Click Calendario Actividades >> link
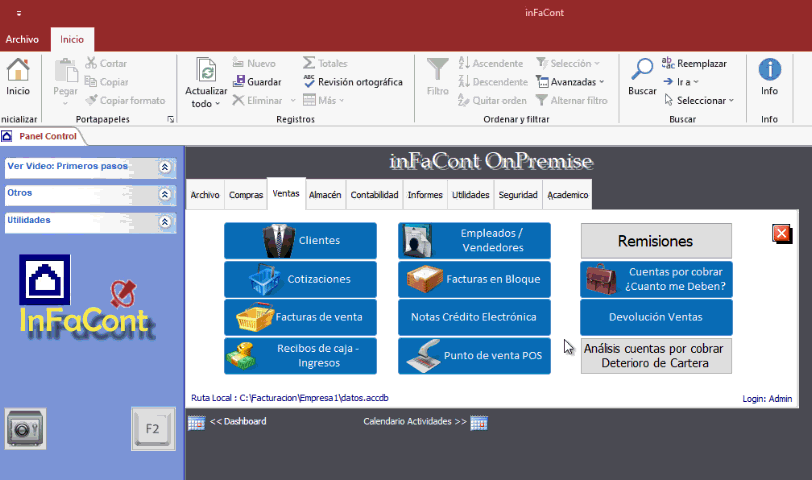812x480 pixels. coord(415,421)
